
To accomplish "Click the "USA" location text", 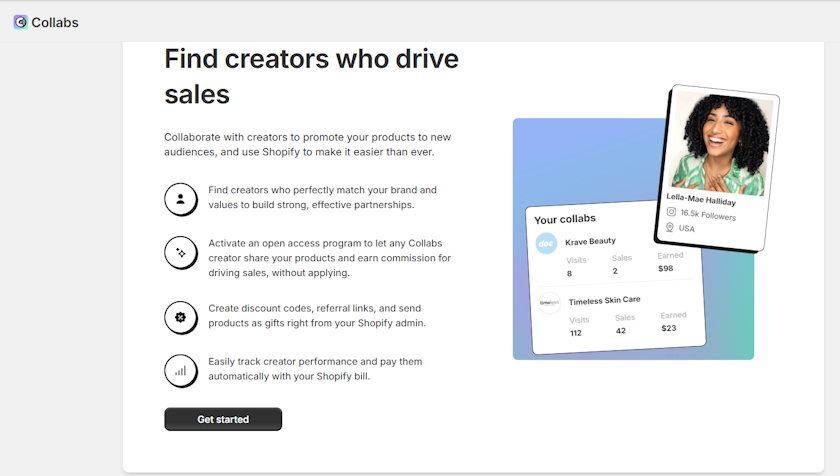I will pos(686,228).
